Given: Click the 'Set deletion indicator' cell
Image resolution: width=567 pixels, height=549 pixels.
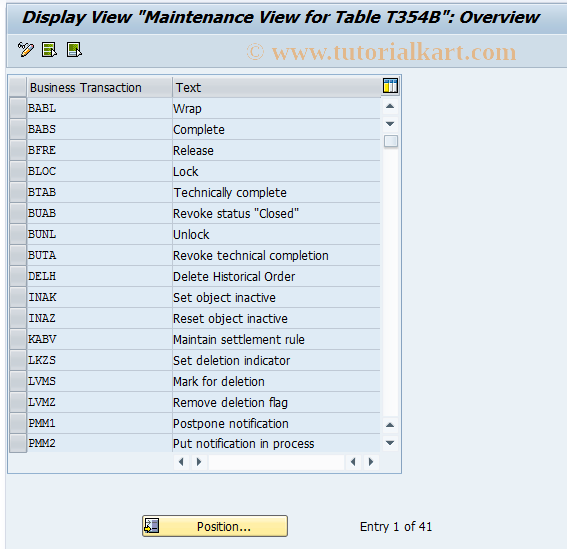Looking at the screenshot, I should (277, 360).
